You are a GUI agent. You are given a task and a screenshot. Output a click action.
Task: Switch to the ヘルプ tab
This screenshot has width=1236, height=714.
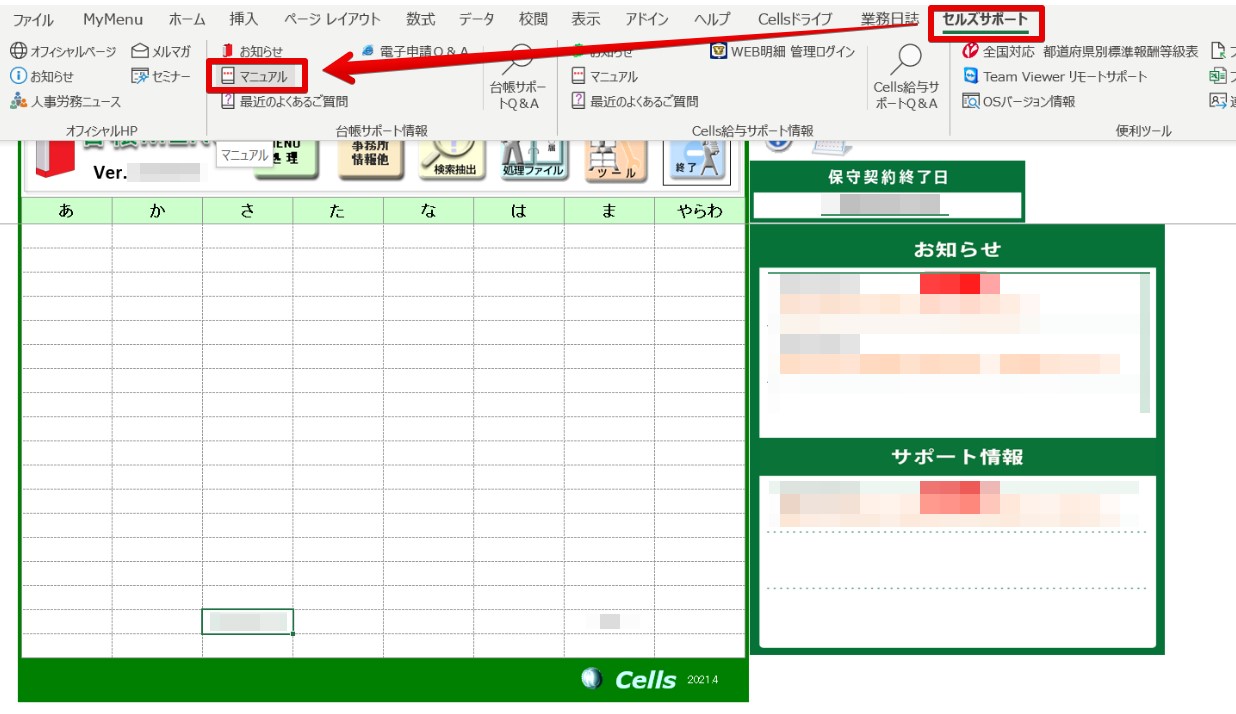coord(712,20)
